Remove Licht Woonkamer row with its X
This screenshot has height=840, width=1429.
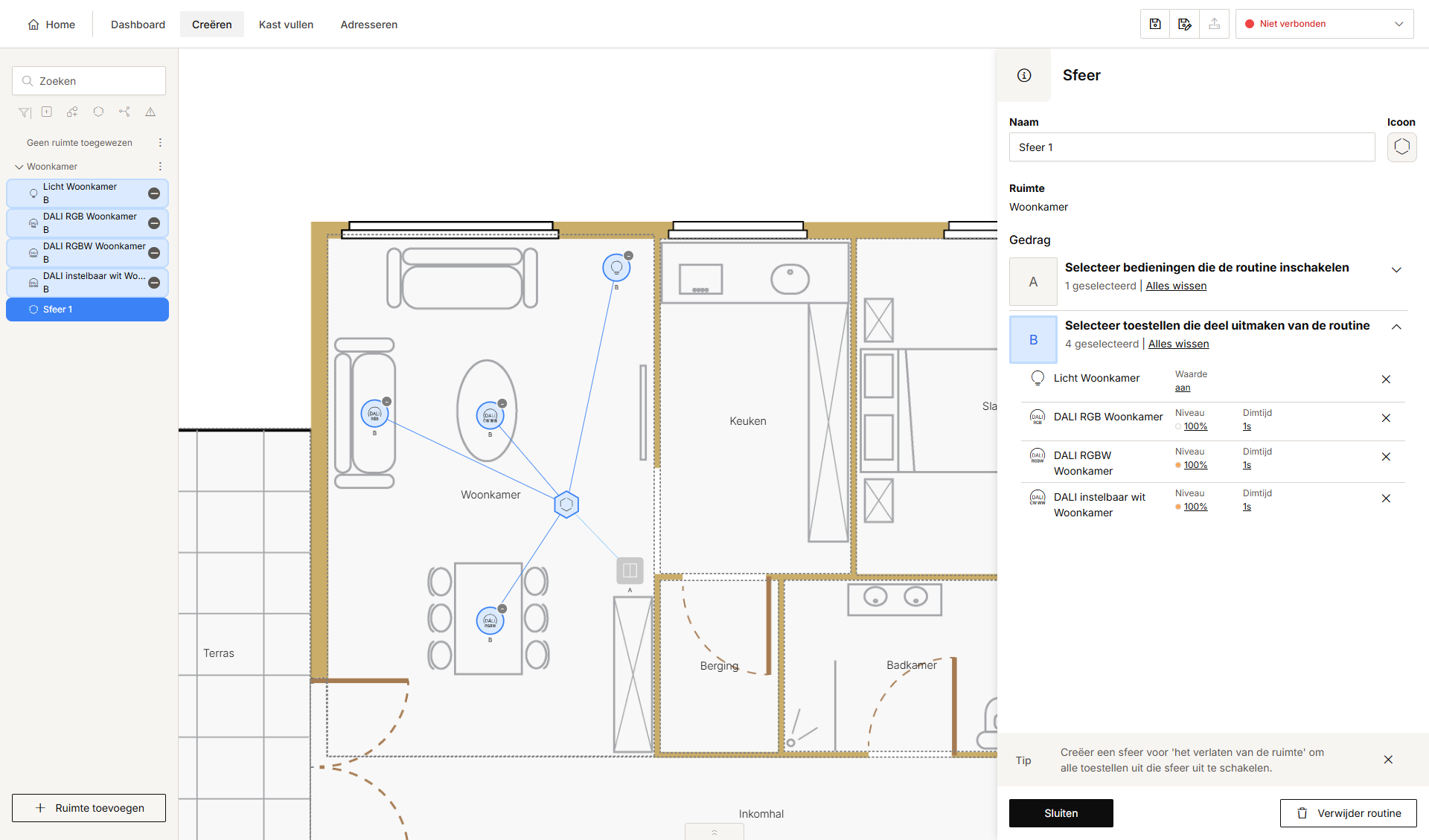pos(1386,379)
